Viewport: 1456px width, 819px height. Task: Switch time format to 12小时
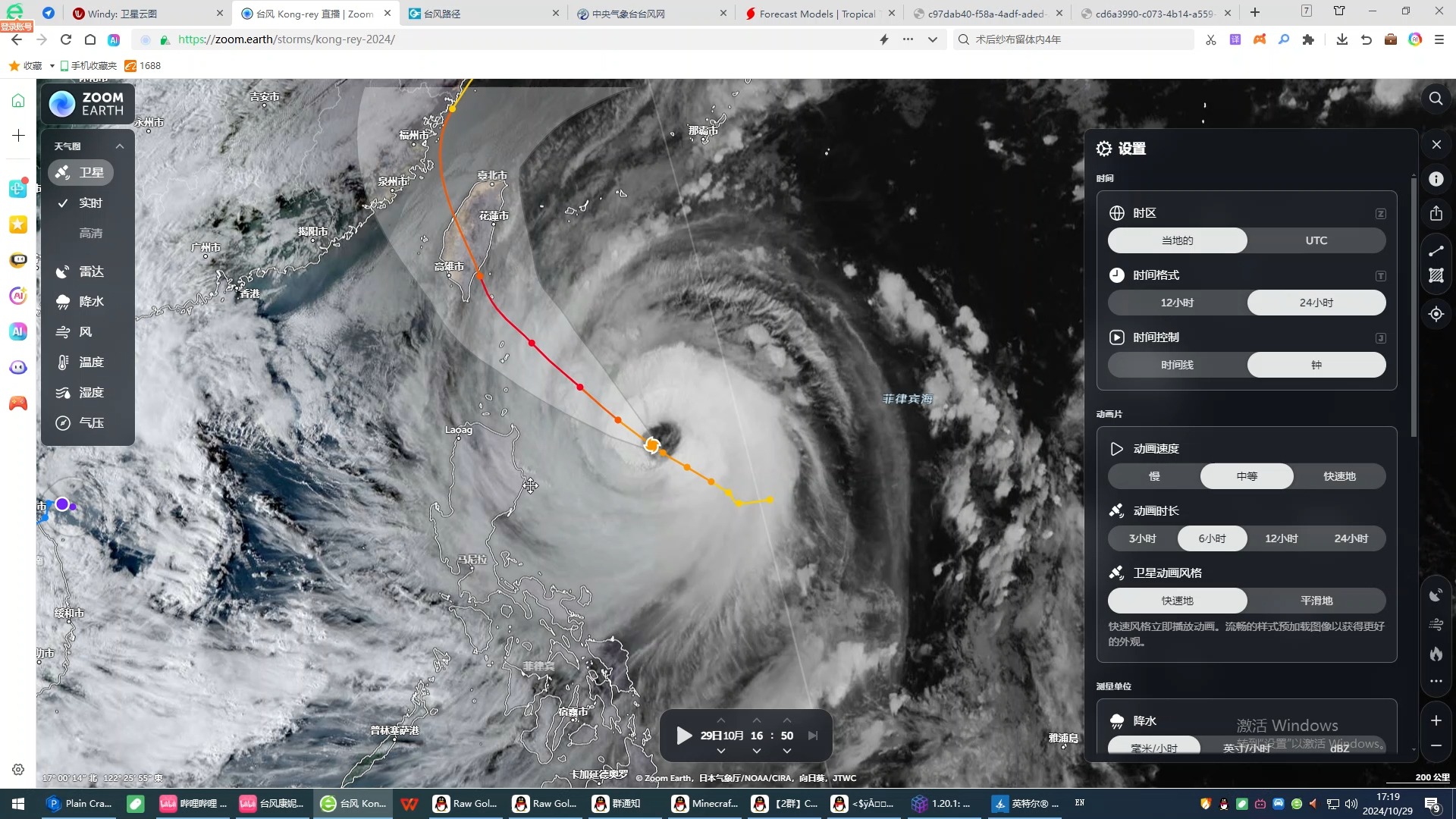click(x=1177, y=303)
